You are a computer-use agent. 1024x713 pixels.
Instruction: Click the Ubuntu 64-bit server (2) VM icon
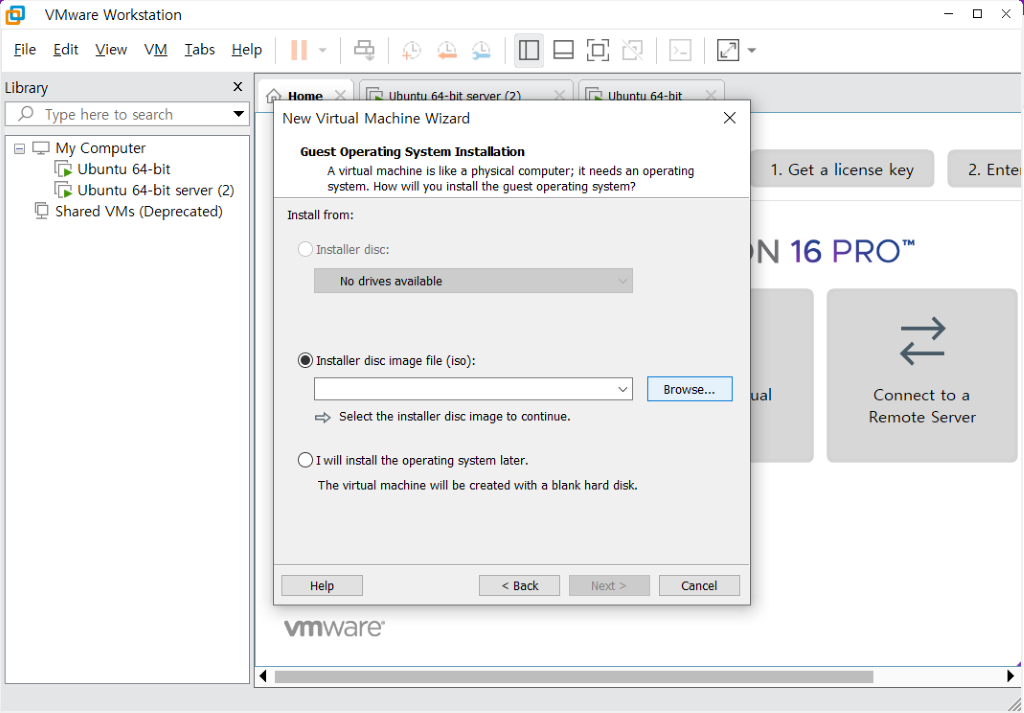[63, 191]
